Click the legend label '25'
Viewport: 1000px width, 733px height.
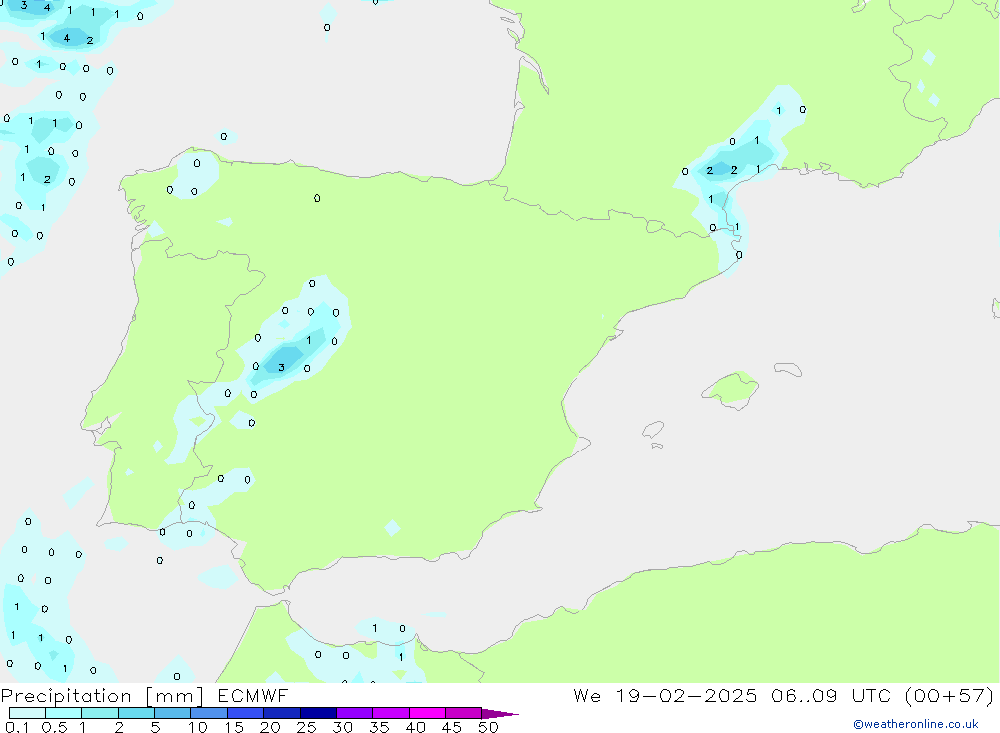tap(306, 727)
